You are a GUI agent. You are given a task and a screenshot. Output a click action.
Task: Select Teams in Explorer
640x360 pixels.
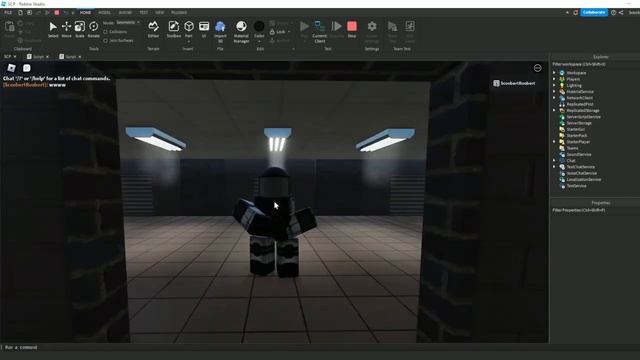pos(572,148)
